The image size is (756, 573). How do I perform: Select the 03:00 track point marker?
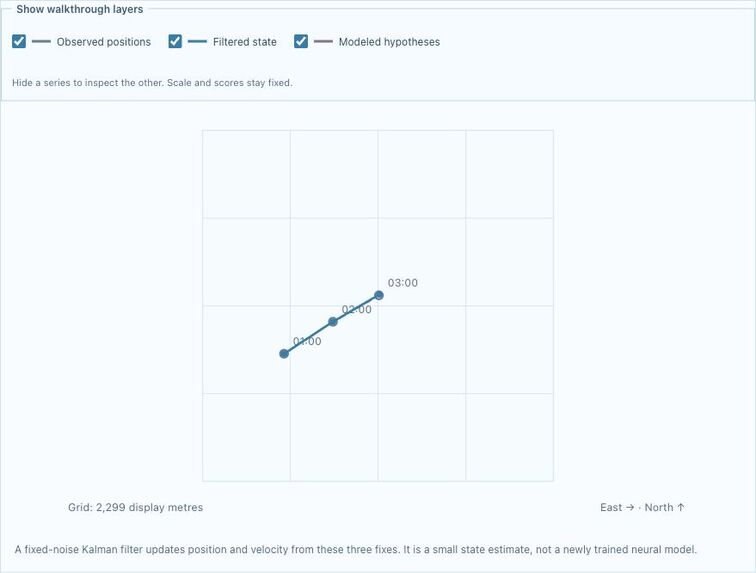(x=379, y=295)
